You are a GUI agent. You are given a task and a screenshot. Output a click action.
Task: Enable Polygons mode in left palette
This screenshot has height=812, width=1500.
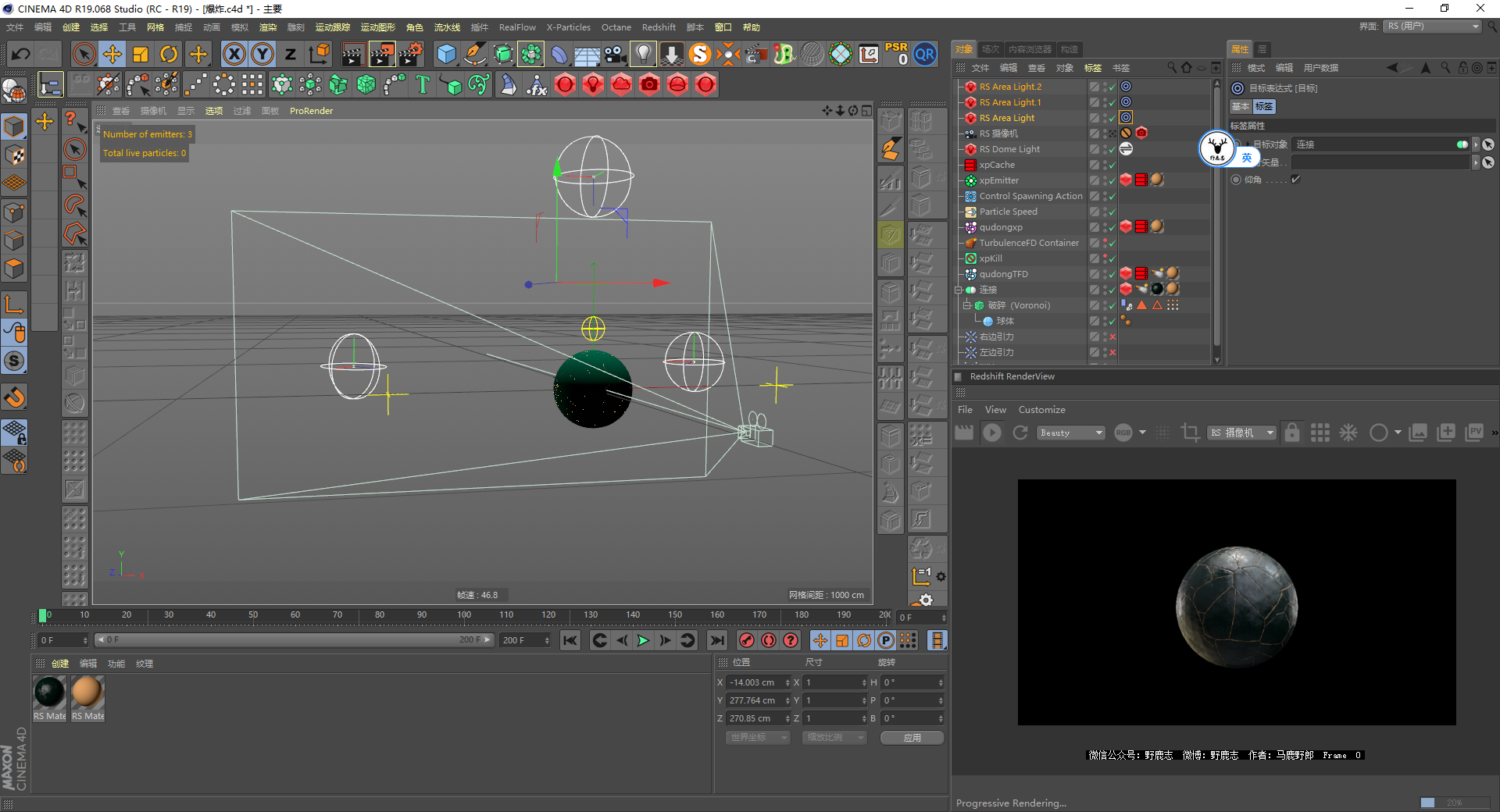pos(14,268)
